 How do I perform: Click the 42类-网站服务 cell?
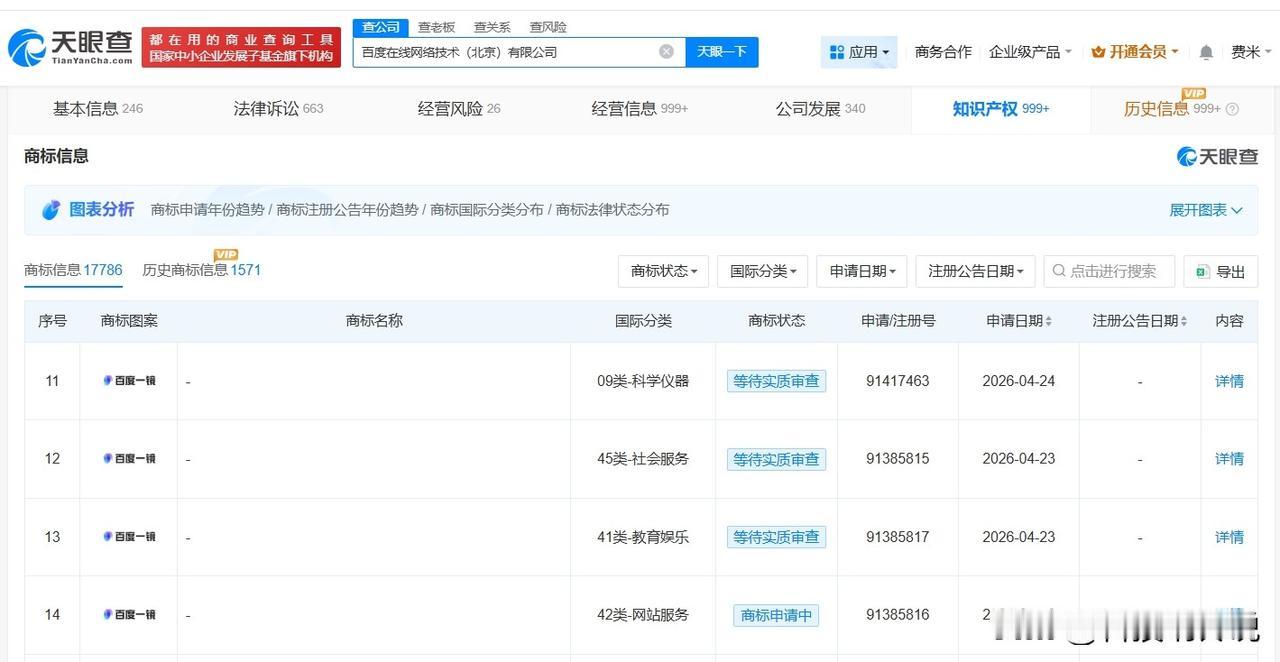point(643,615)
